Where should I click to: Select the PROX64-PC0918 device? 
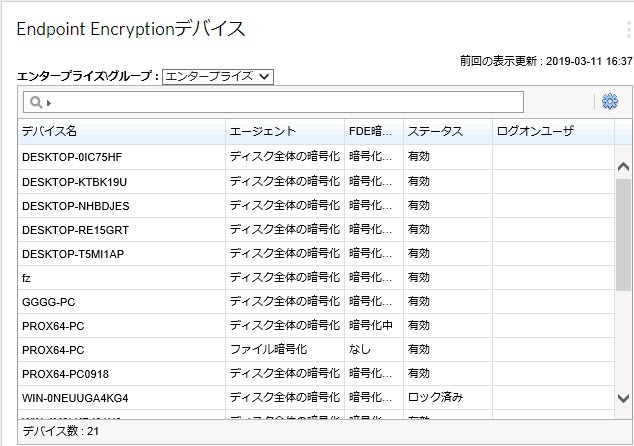pos(63,373)
